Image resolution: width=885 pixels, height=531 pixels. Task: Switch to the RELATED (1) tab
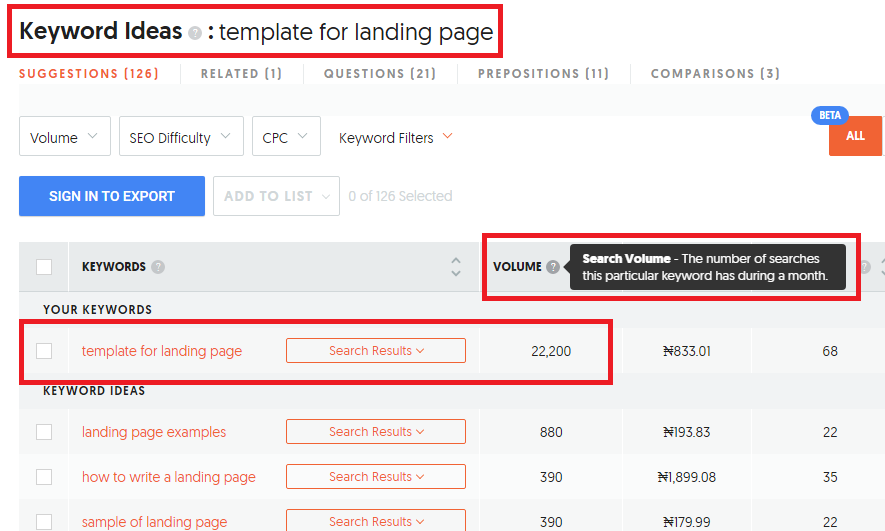point(242,74)
